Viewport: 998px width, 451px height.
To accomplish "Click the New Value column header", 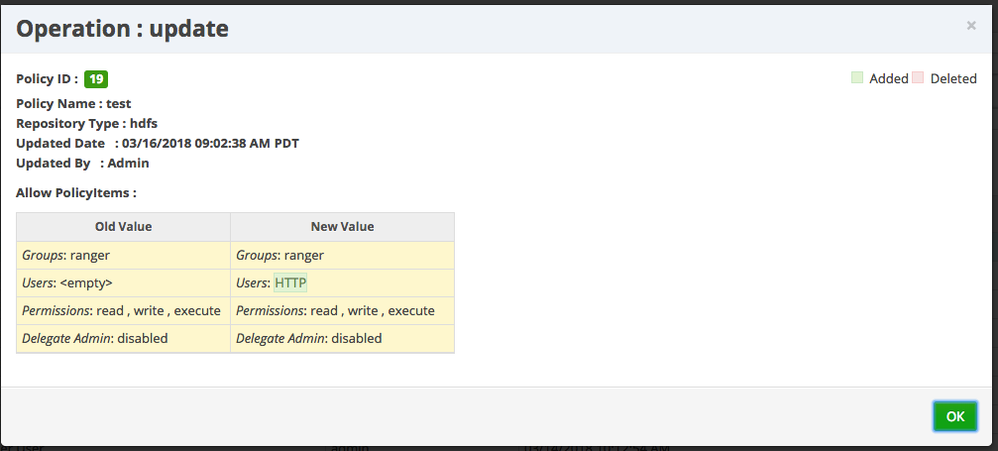I will pyautogui.click(x=342, y=226).
